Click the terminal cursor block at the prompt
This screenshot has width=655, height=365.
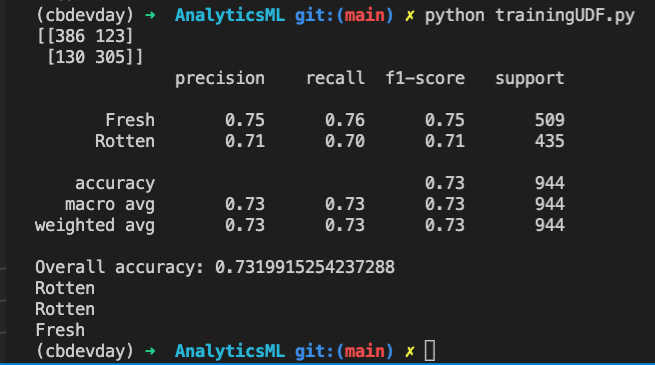(430, 350)
